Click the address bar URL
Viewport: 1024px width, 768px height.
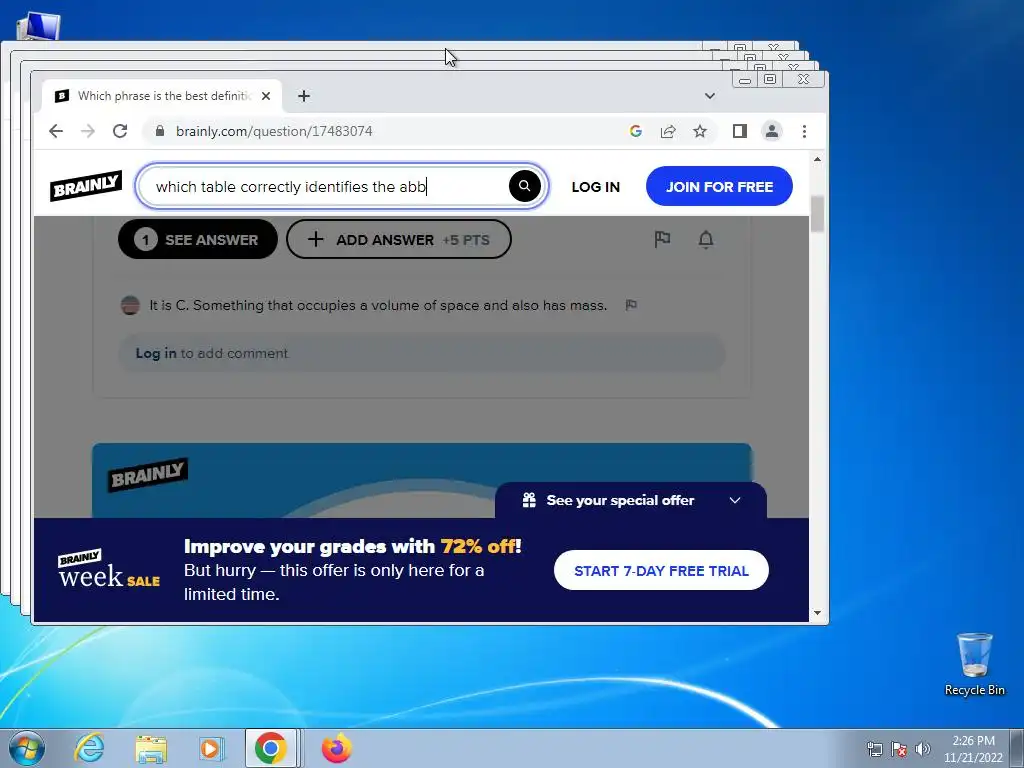pyautogui.click(x=274, y=131)
